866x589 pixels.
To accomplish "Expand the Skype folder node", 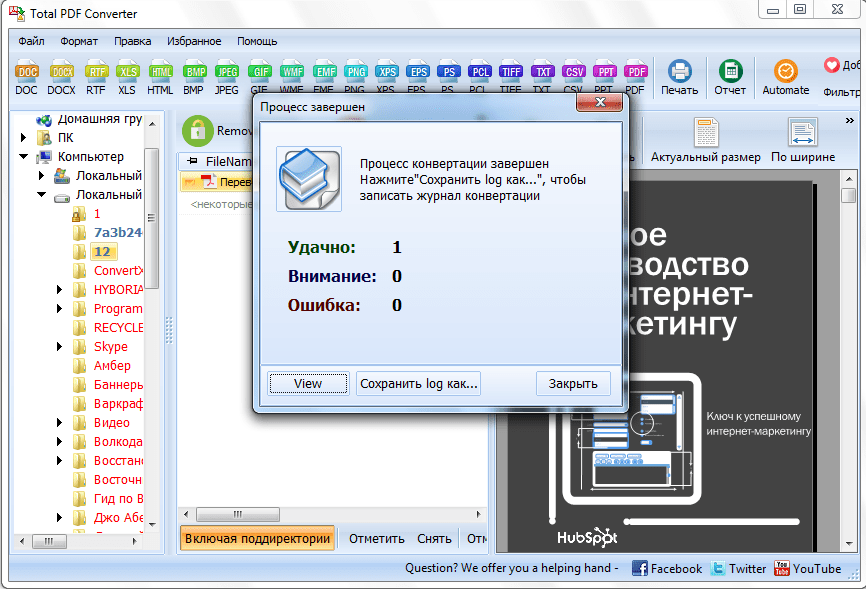I will tap(60, 347).
